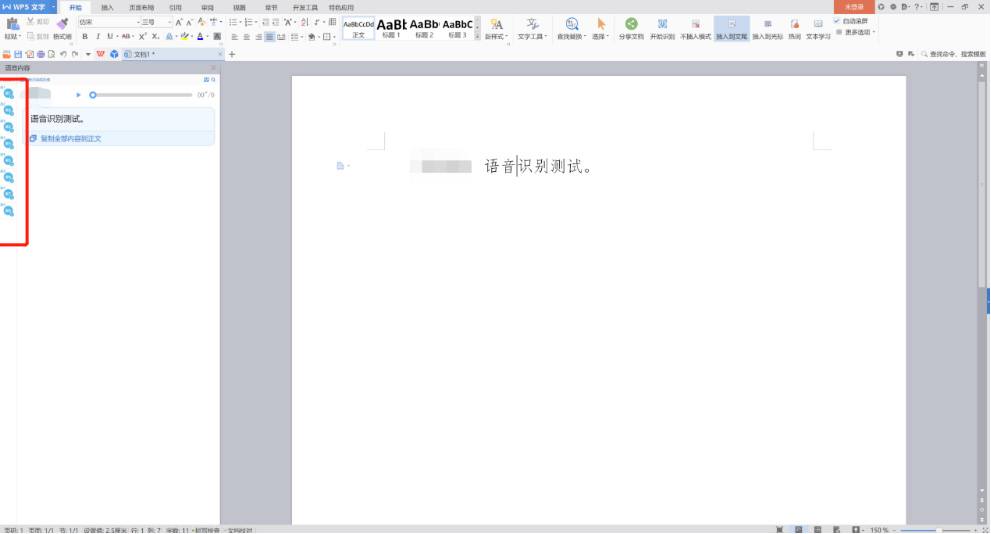Click the 查找替换 find and replace icon
This screenshot has width=991, height=534.
click(571, 24)
